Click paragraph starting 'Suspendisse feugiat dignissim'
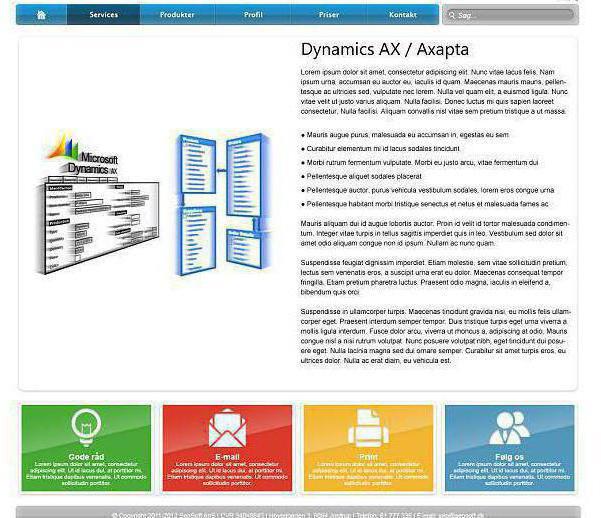The height and width of the screenshot is (518, 601). (x=434, y=277)
